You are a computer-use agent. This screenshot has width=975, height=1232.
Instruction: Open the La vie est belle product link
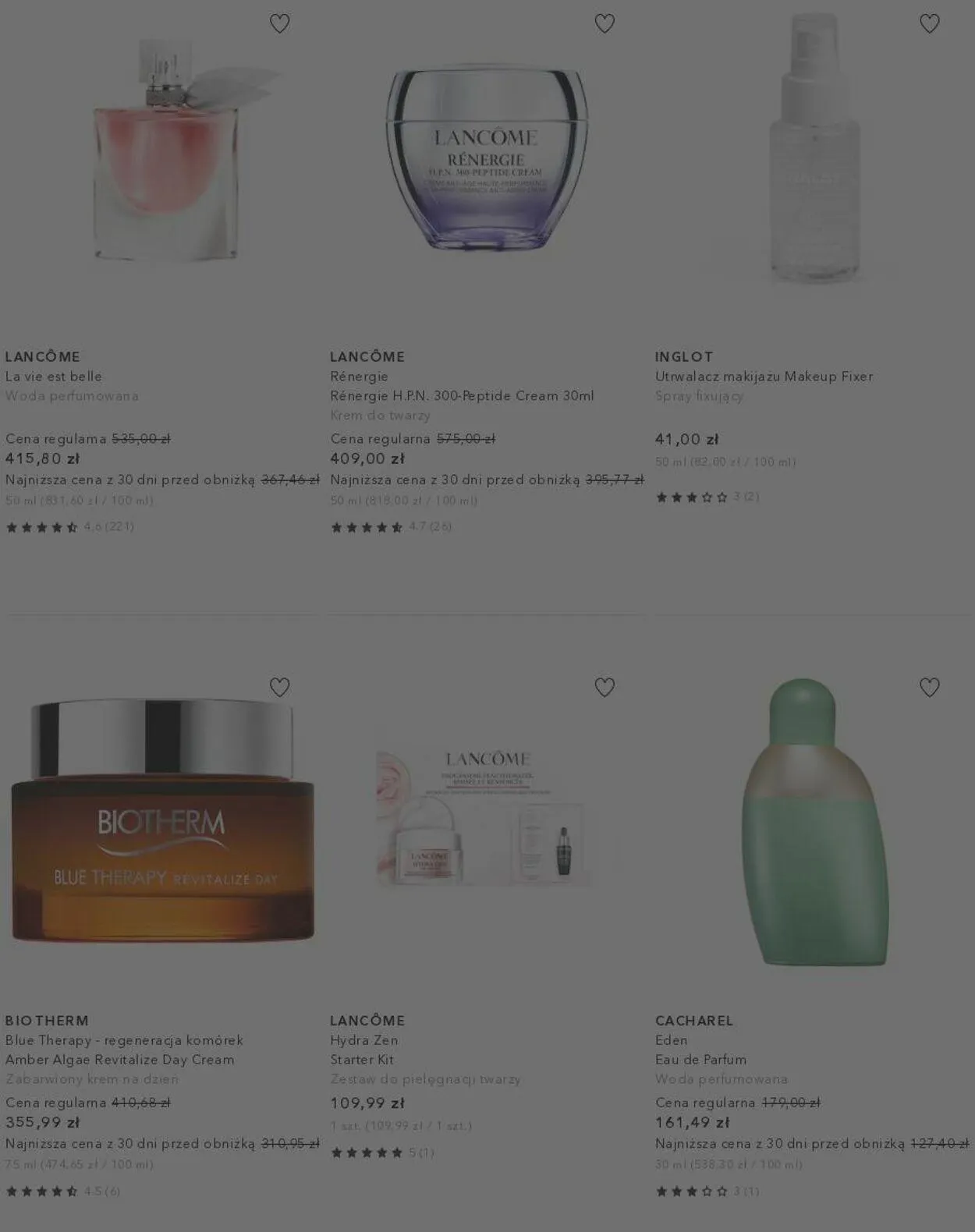click(54, 376)
